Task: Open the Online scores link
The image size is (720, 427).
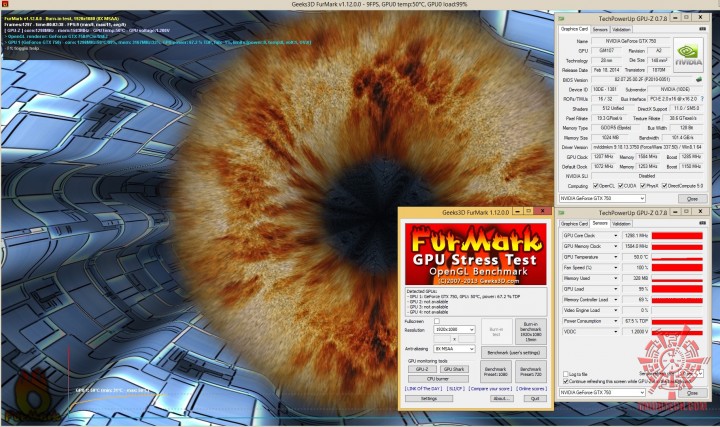Action: tap(531, 388)
